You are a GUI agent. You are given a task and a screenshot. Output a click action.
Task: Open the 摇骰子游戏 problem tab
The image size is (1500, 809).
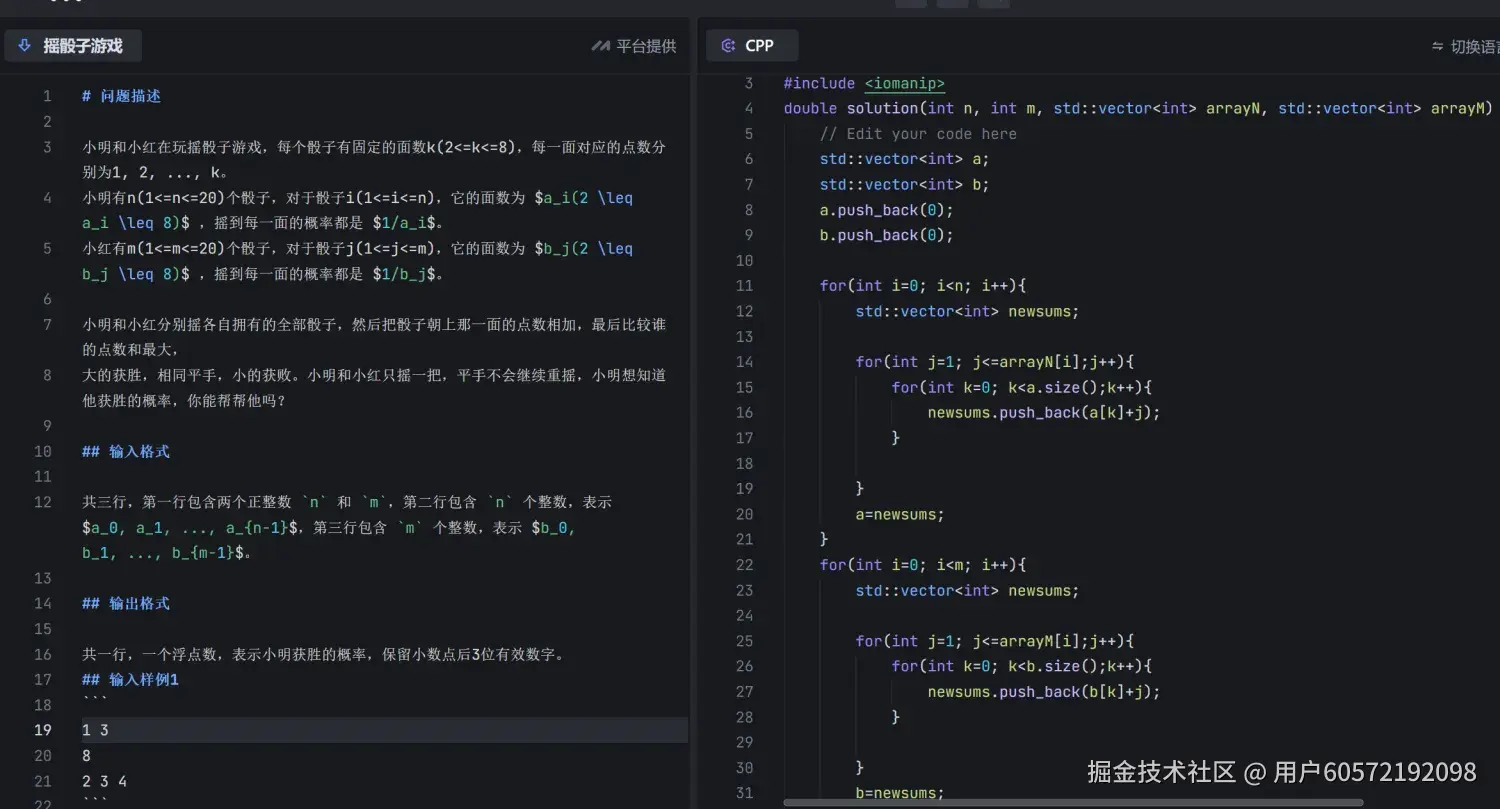(x=72, y=46)
